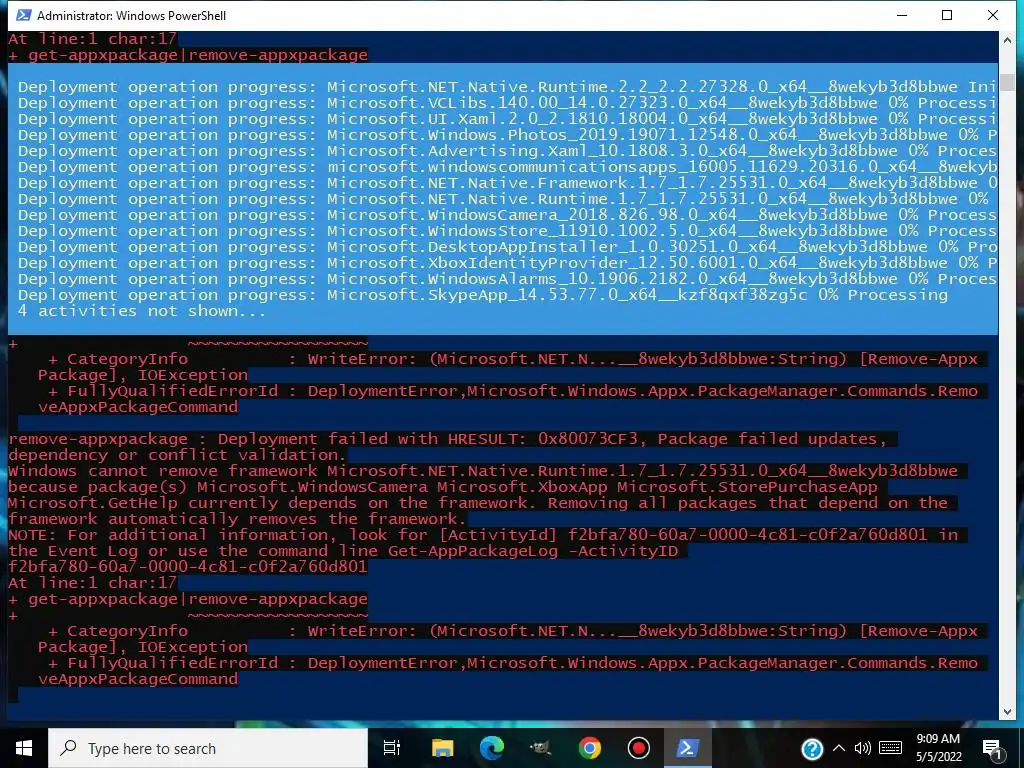Click the console vertical scrollbar thumb
Screen dimensions: 1024x768
(x=1007, y=82)
